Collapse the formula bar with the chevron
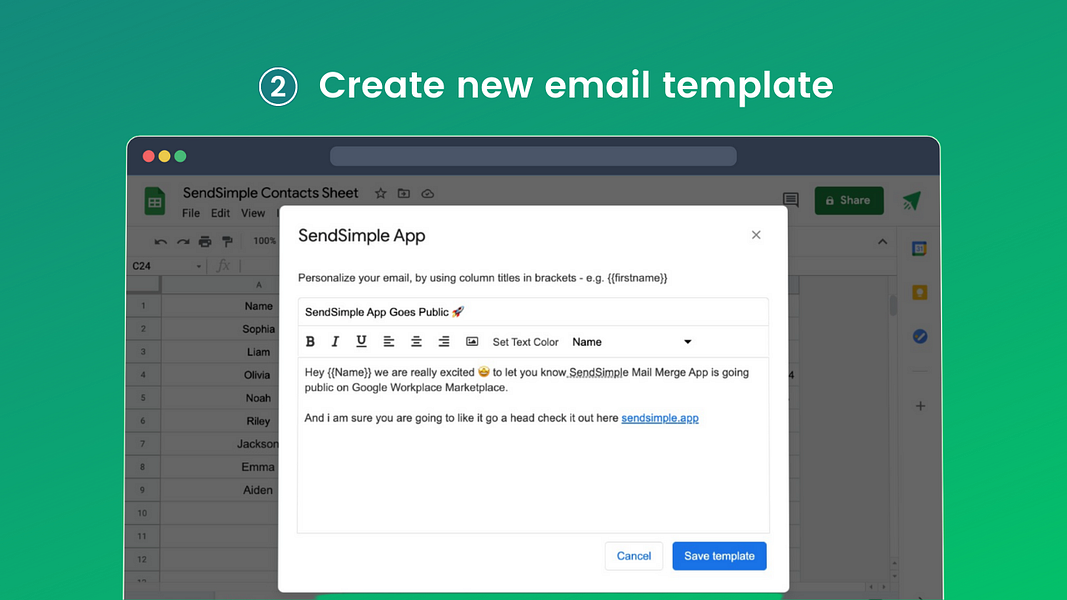The image size is (1067, 600). click(x=881, y=241)
